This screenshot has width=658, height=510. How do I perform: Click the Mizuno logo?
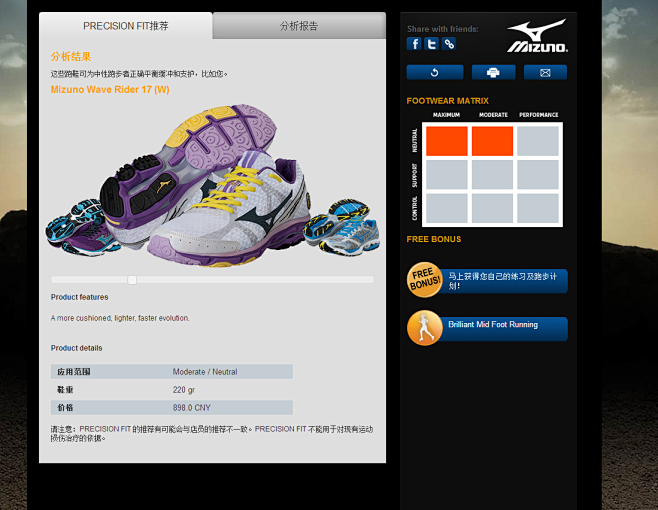pos(537,36)
